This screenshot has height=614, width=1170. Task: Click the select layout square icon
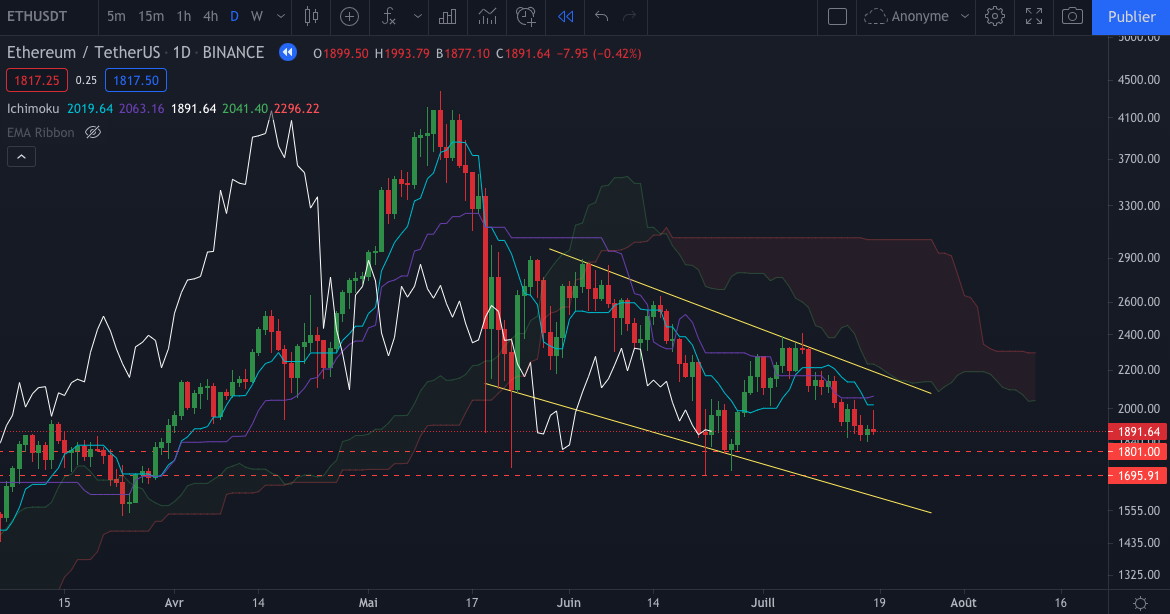(837, 17)
